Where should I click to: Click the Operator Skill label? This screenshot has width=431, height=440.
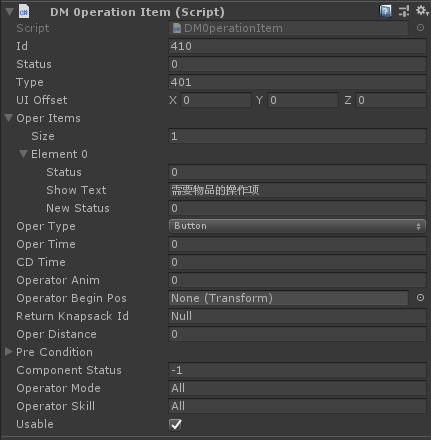[56, 406]
